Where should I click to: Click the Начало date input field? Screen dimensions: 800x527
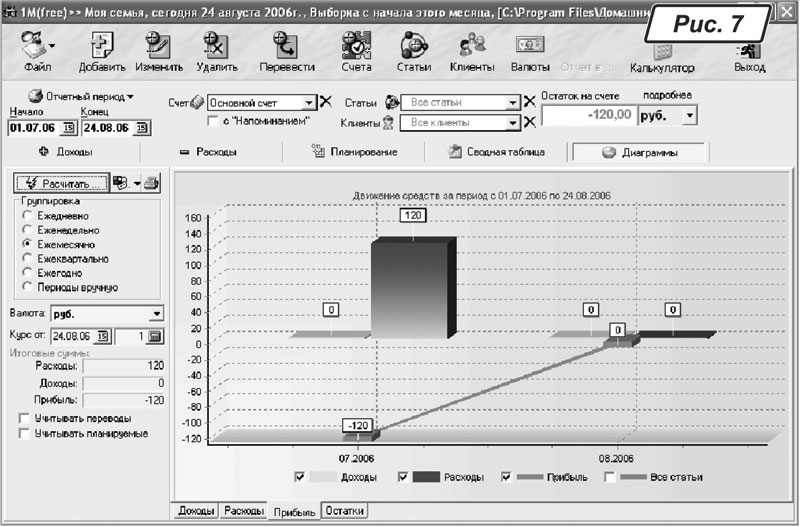coord(32,128)
